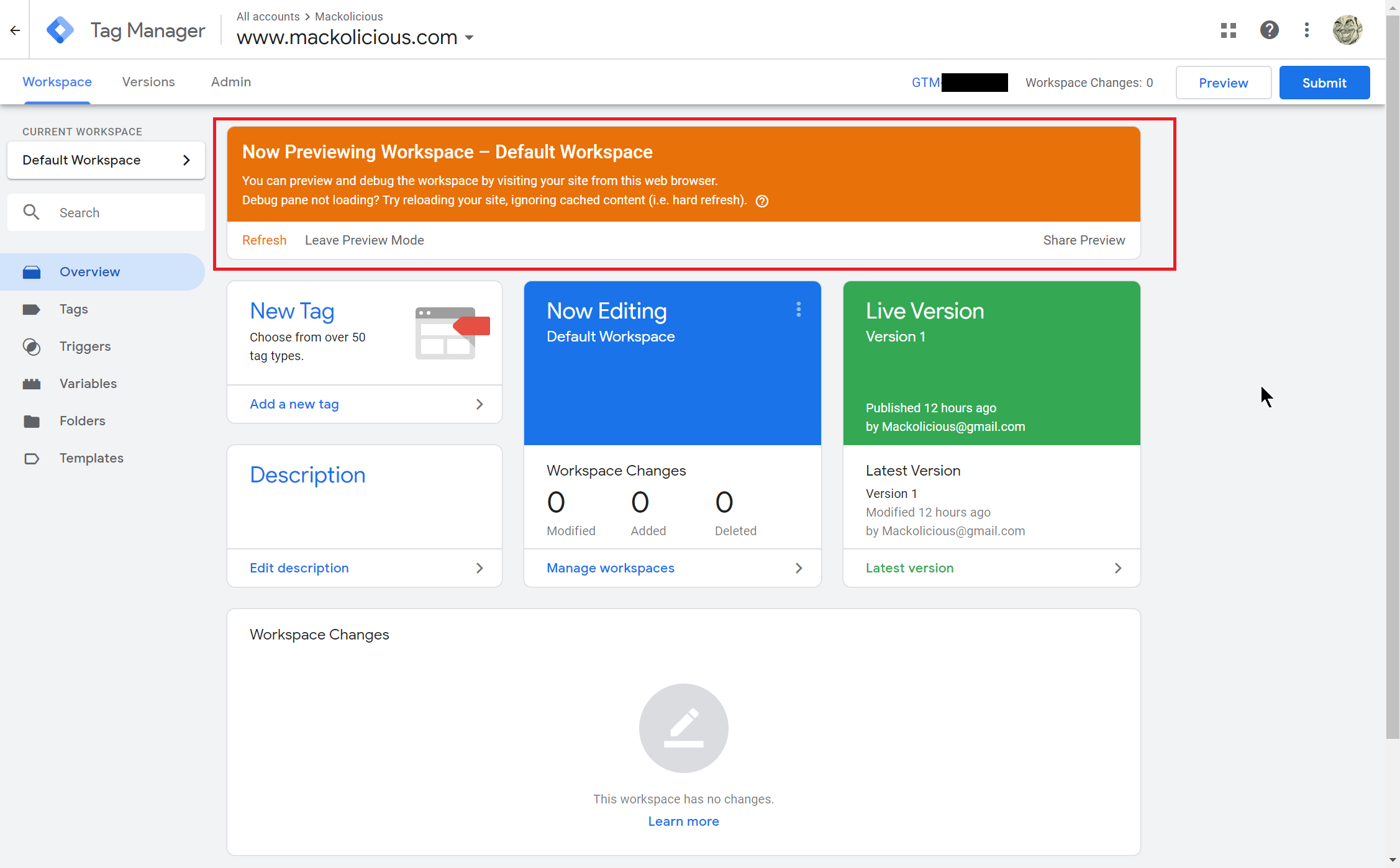Click the Edit description link
This screenshot has height=868, width=1400.
(x=299, y=568)
